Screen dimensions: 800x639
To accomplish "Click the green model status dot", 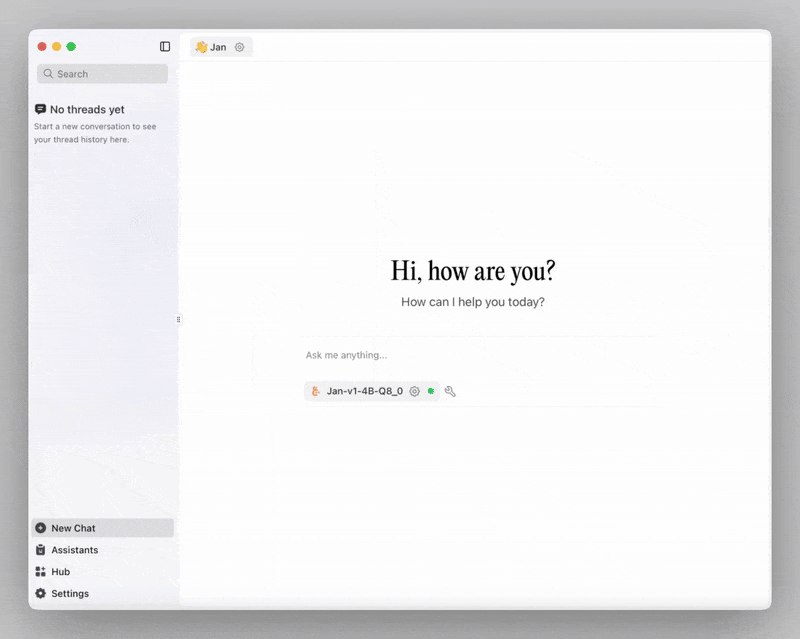I will tap(431, 391).
